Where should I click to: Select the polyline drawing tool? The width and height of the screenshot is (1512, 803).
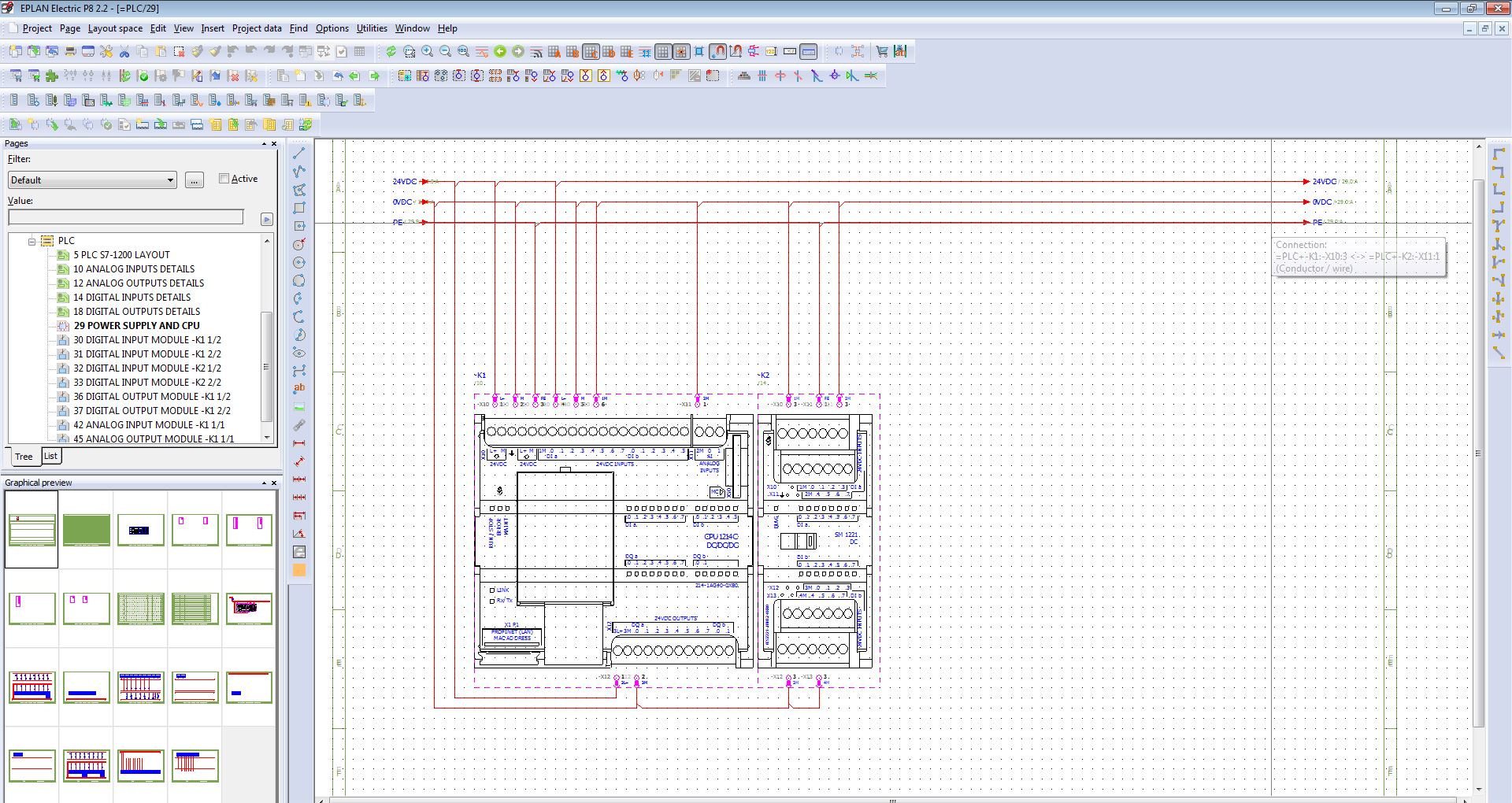pyautogui.click(x=299, y=172)
